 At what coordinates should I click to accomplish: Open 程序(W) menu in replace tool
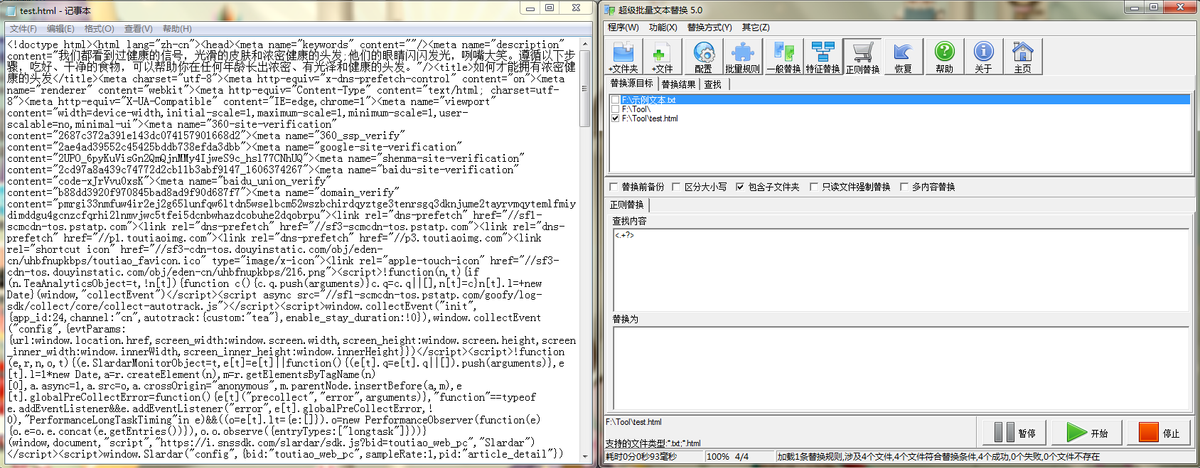click(624, 27)
